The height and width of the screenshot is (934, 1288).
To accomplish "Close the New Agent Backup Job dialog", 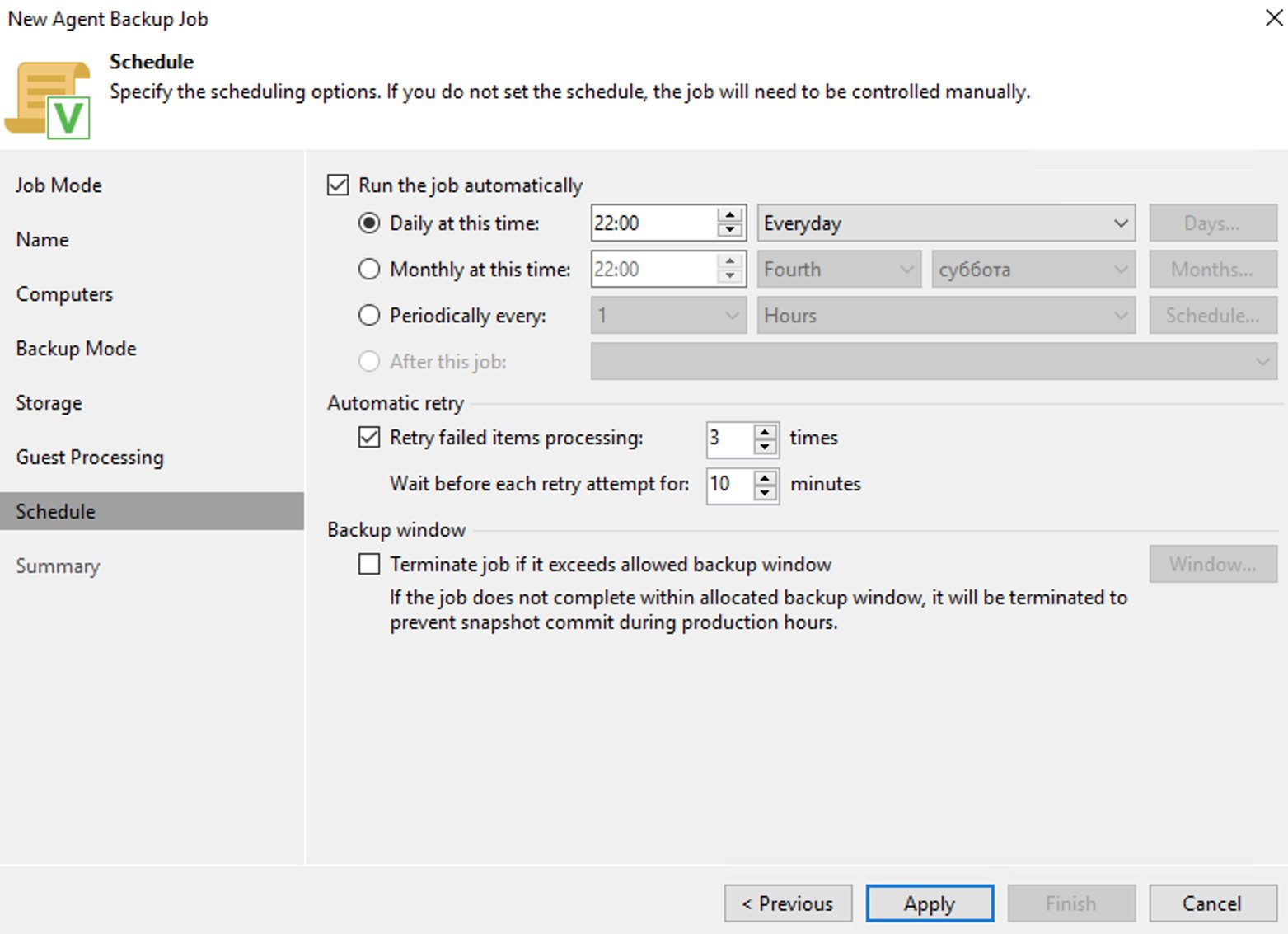I will pyautogui.click(x=1273, y=17).
